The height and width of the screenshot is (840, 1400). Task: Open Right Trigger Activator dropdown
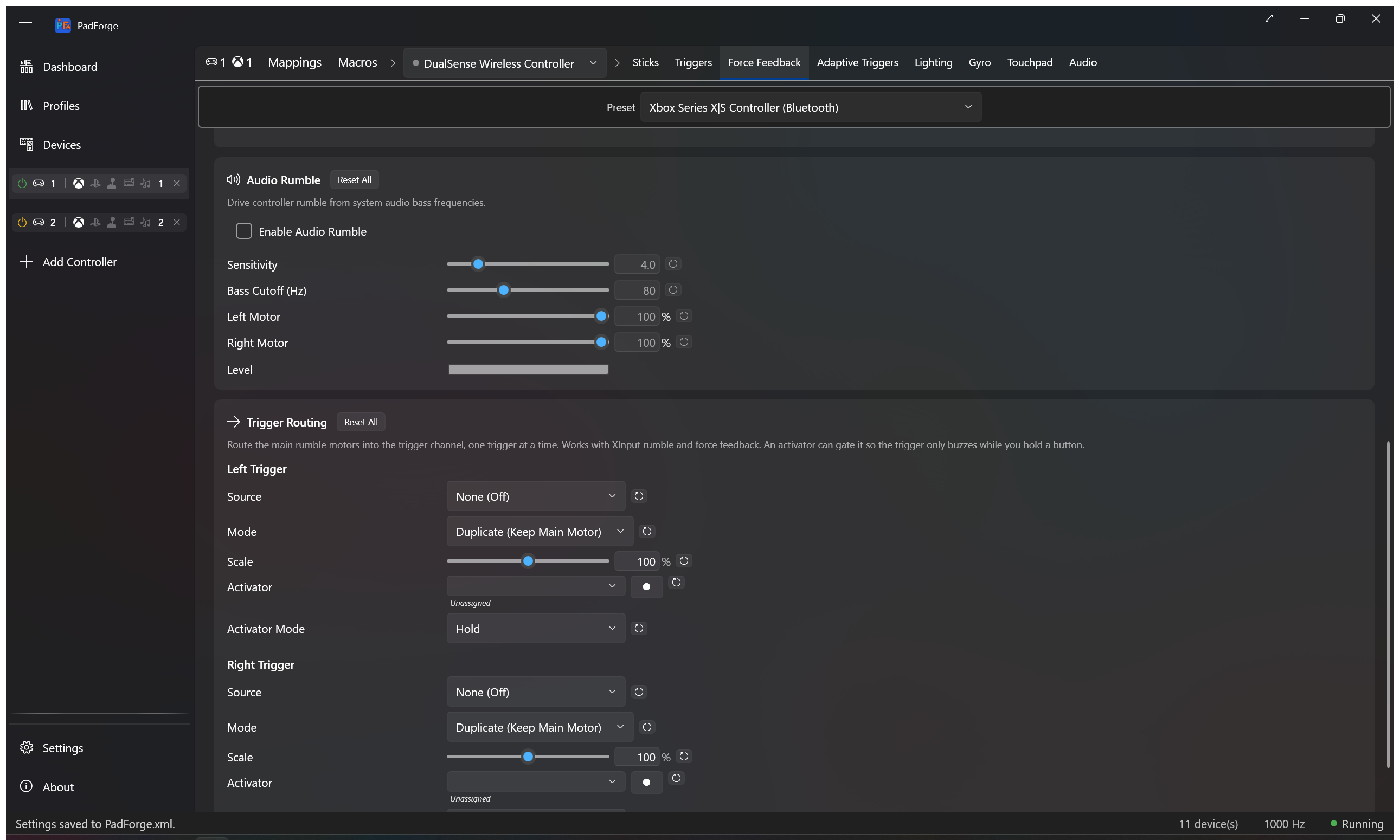536,781
